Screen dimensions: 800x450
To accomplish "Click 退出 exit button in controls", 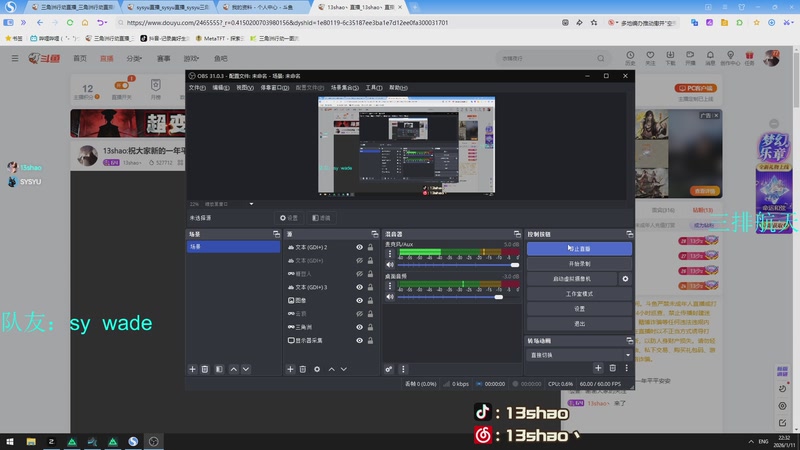I will point(579,324).
